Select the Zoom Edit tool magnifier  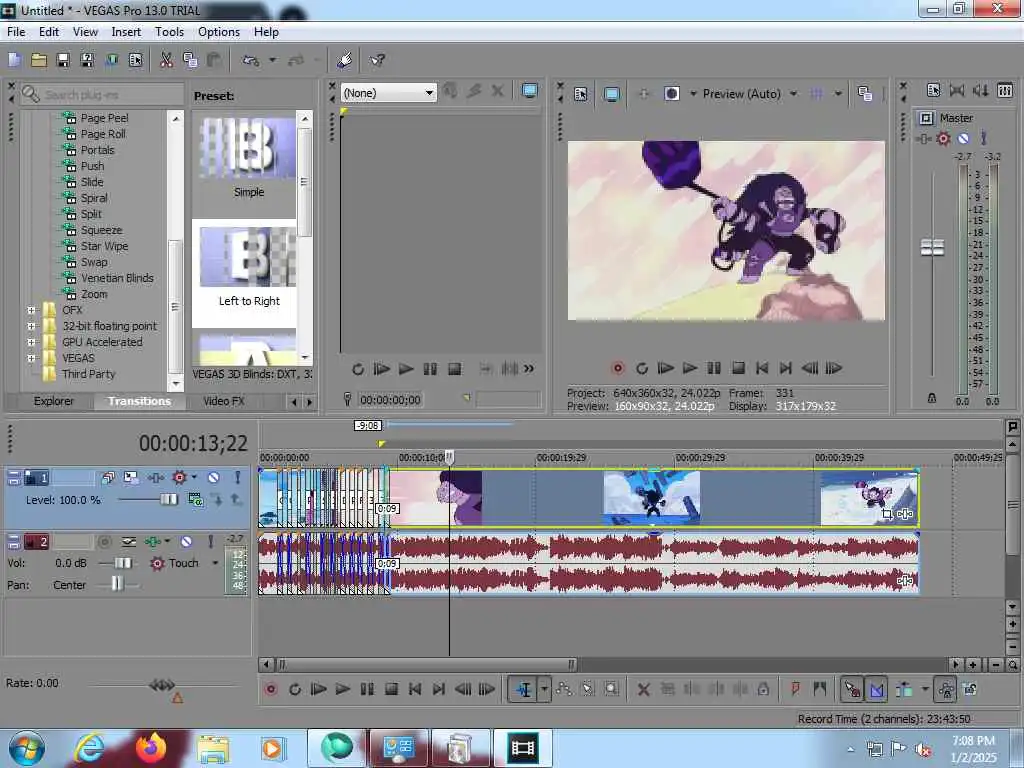tap(611, 689)
